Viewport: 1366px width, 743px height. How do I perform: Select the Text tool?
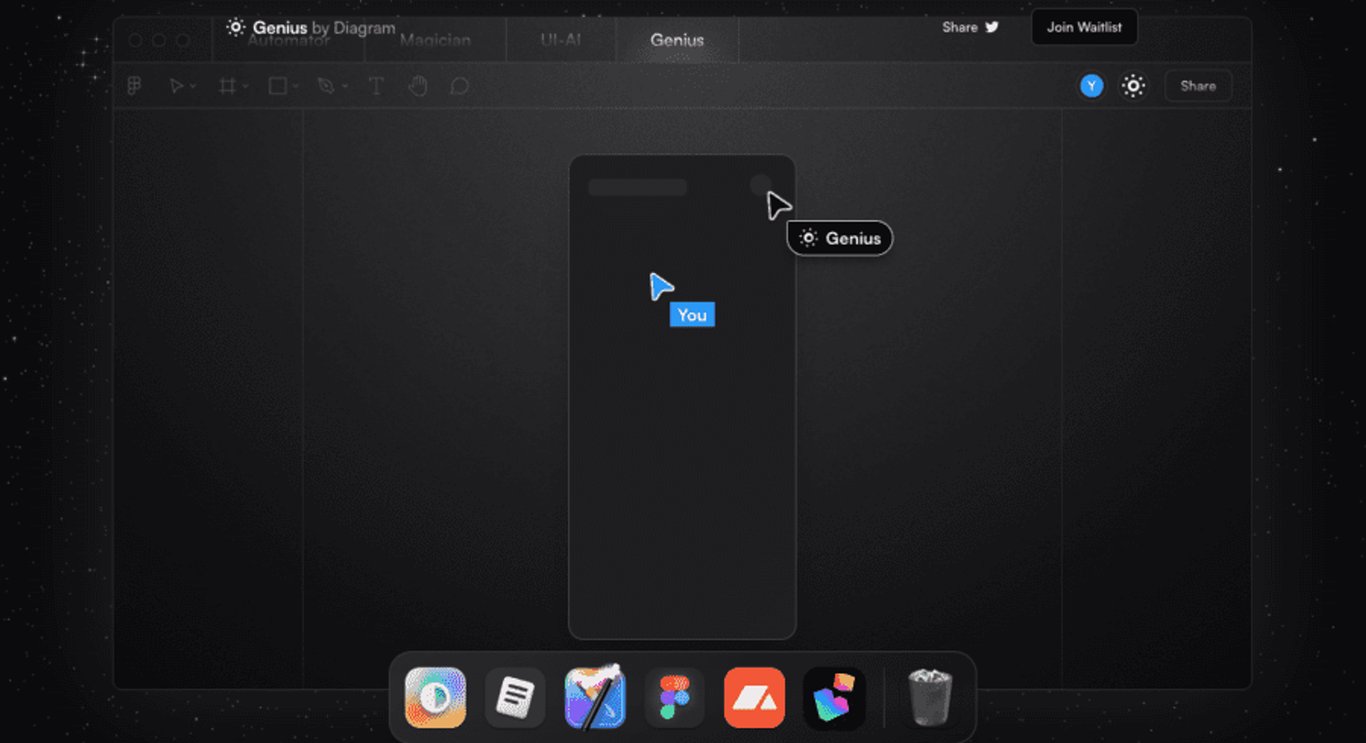(375, 86)
